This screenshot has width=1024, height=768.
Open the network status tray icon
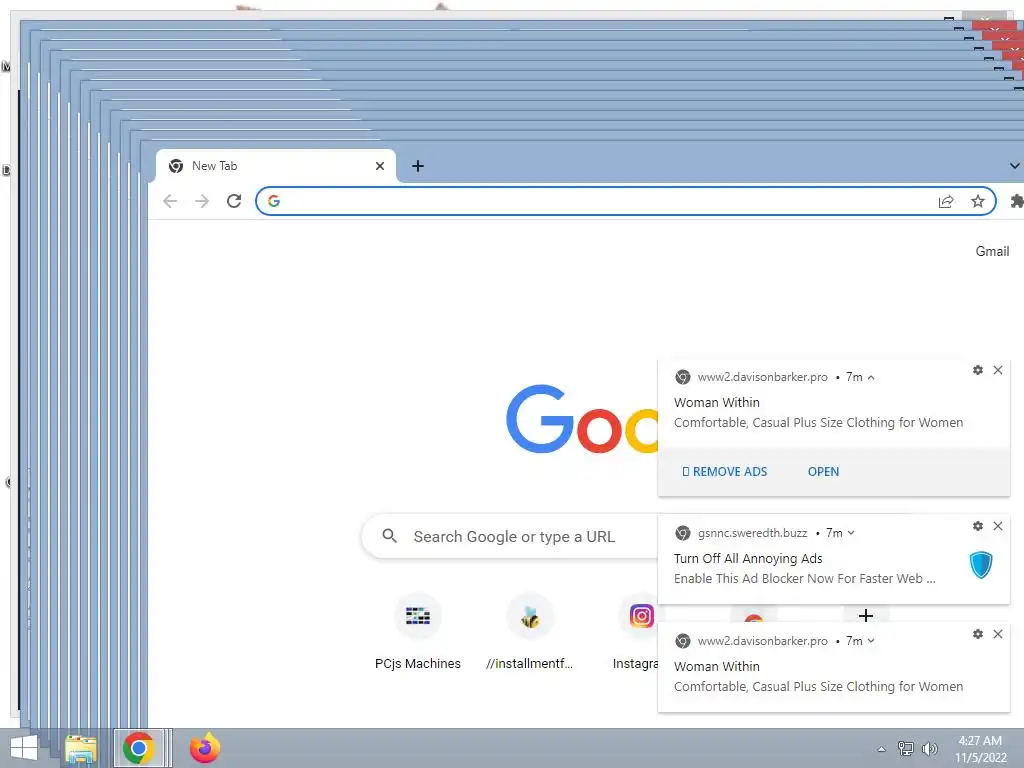pos(905,749)
